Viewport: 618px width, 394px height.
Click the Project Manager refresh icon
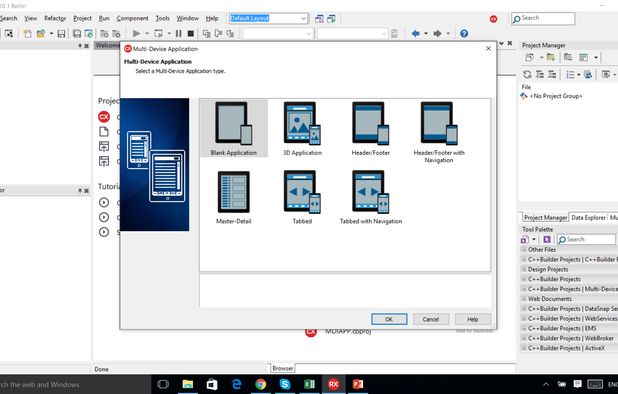coord(527,74)
